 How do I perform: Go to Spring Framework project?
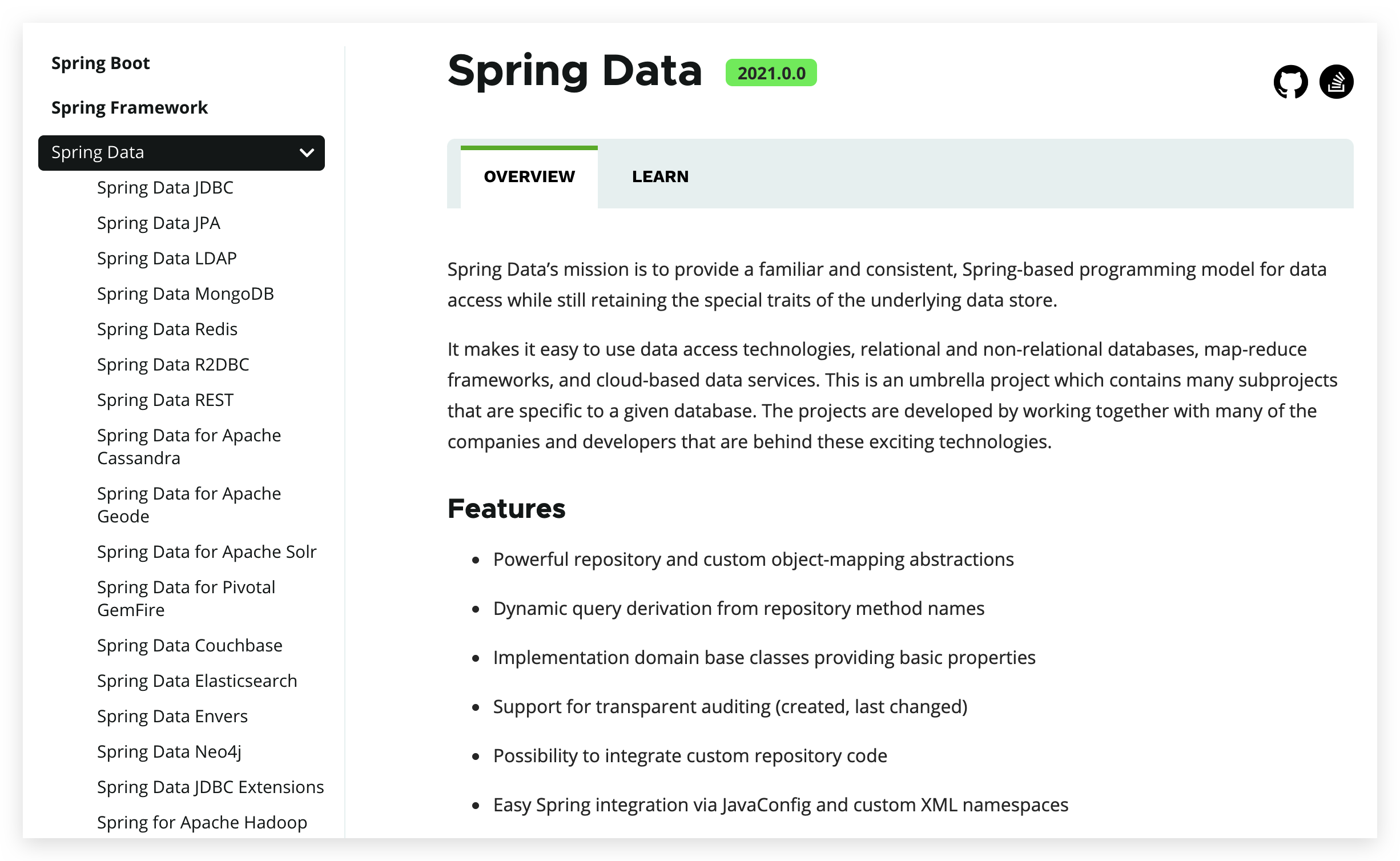[x=130, y=108]
